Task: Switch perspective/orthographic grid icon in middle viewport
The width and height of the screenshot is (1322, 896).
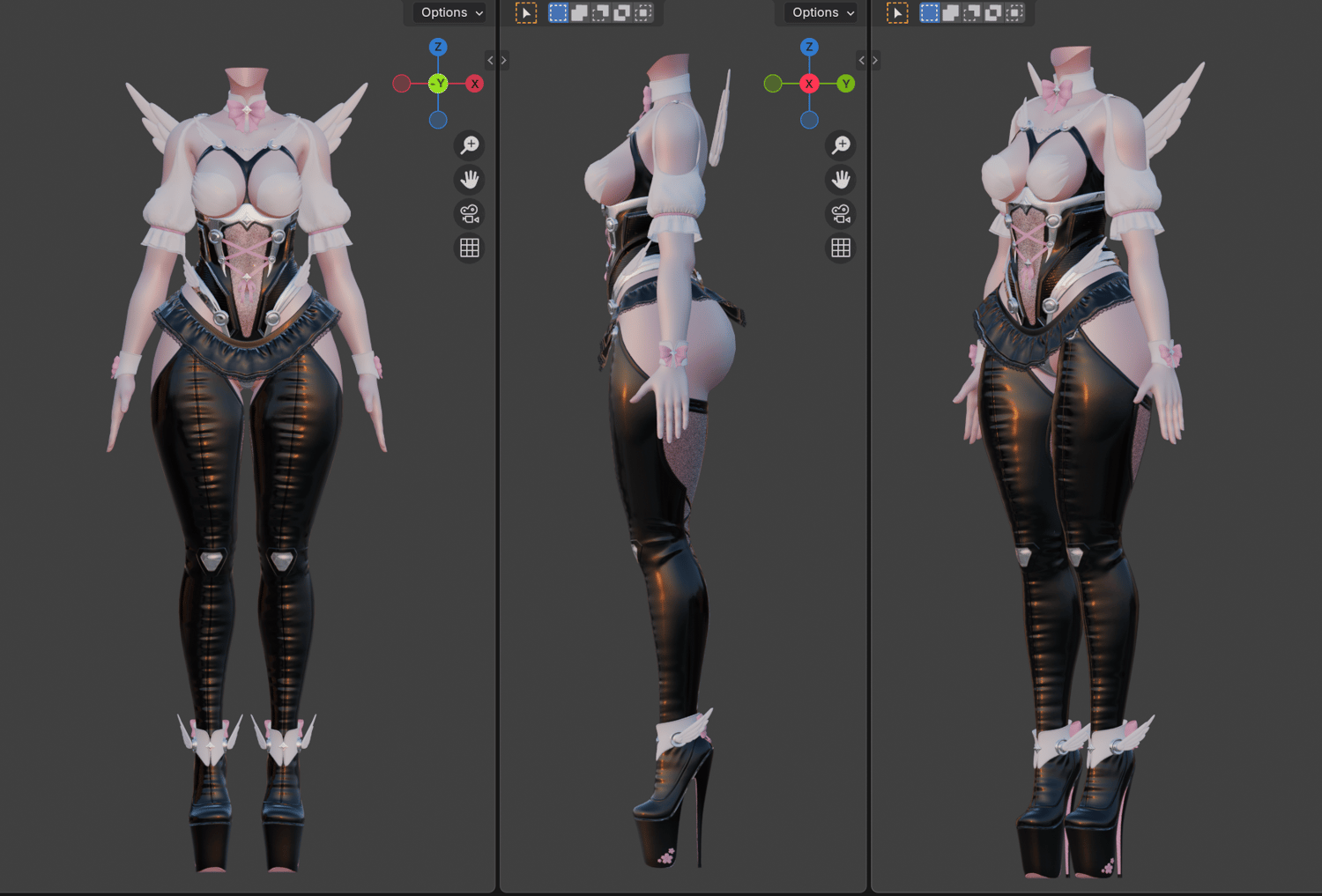Action: [x=841, y=248]
